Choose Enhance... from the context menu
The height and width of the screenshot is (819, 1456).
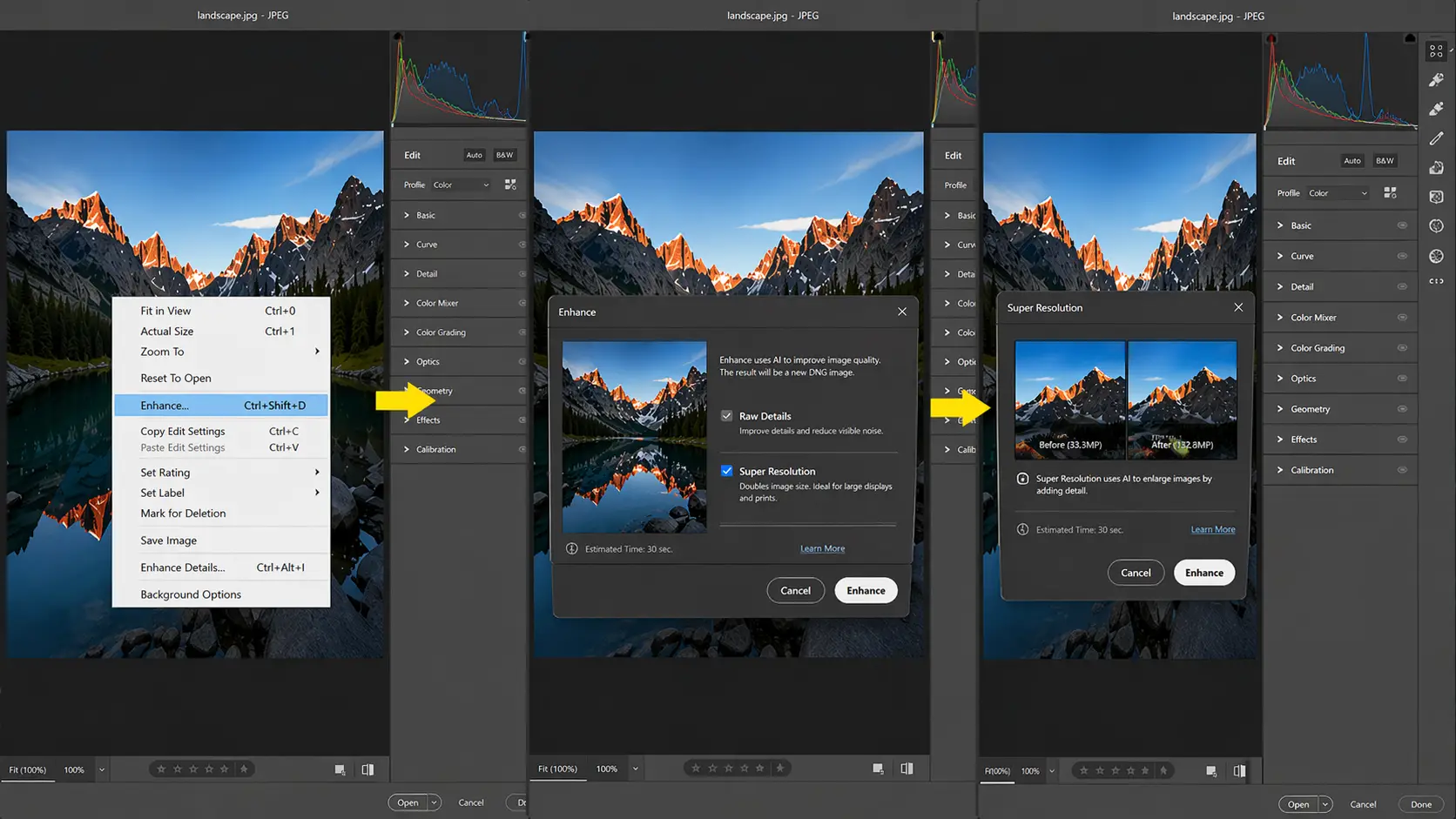(x=221, y=406)
